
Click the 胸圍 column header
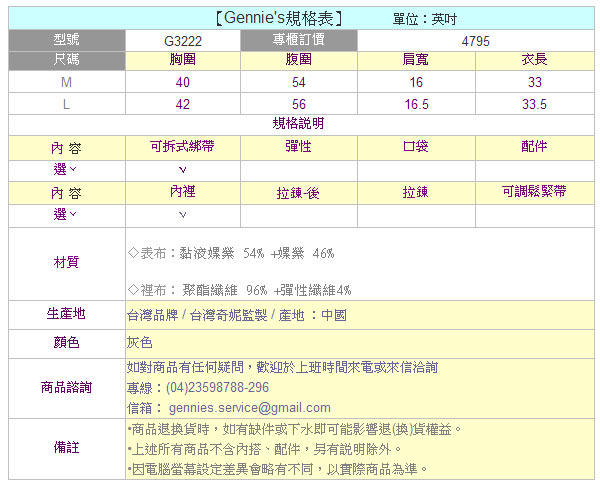[183, 60]
